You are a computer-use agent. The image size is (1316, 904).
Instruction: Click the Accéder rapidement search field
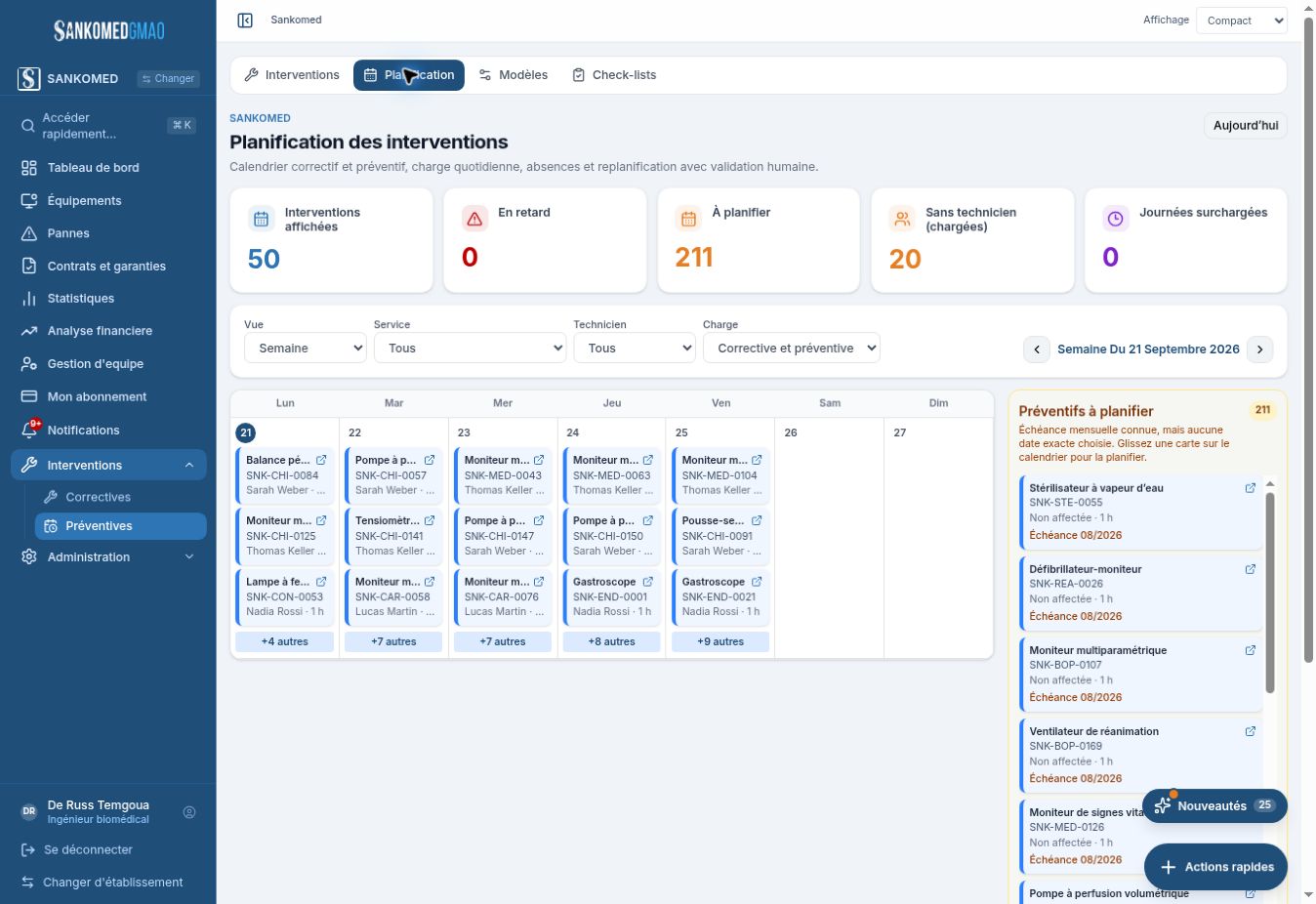tap(107, 125)
